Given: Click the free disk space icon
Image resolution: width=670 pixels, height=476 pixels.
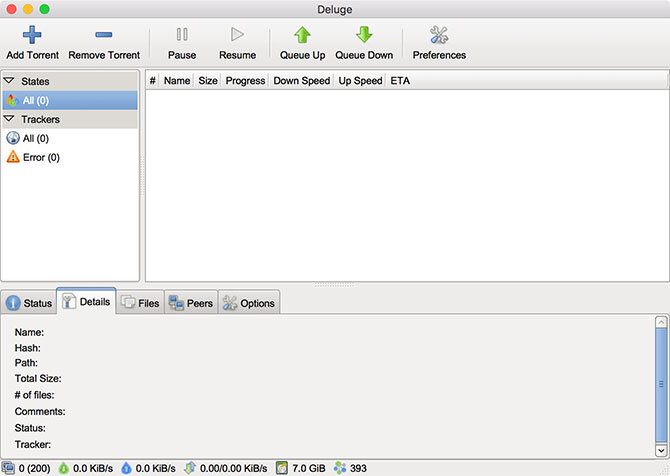Looking at the screenshot, I should pos(282,468).
